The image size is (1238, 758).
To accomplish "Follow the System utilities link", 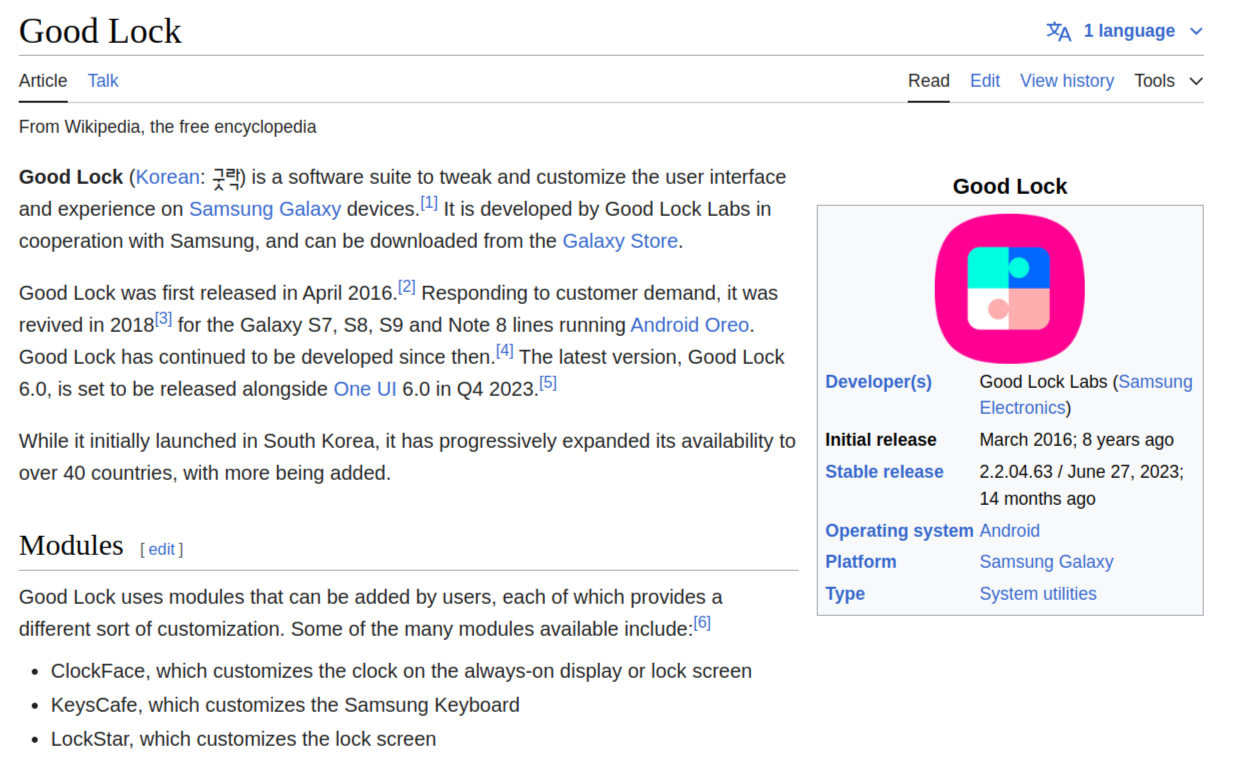I will pyautogui.click(x=1038, y=594).
